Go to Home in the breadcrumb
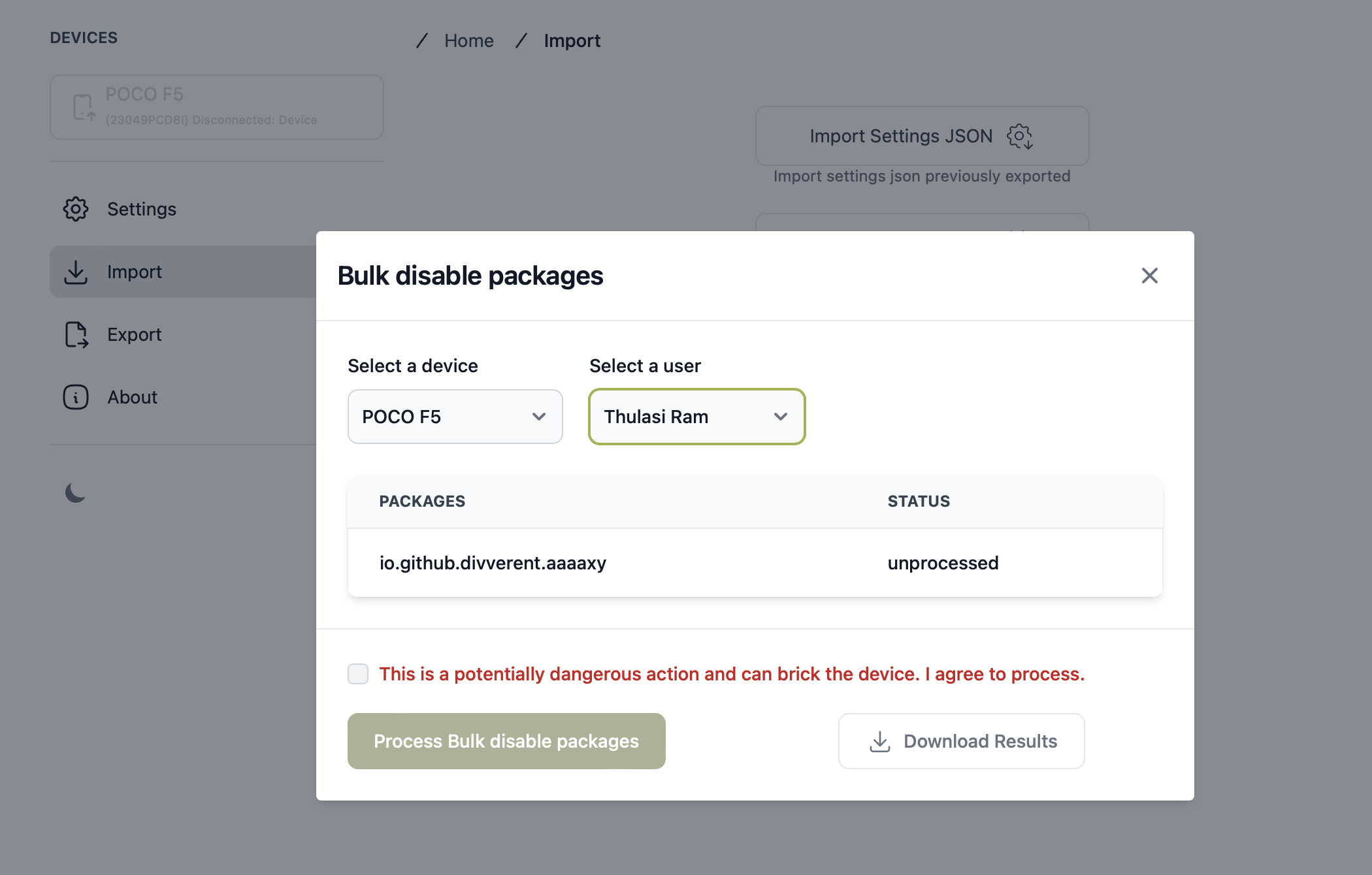 (x=468, y=40)
